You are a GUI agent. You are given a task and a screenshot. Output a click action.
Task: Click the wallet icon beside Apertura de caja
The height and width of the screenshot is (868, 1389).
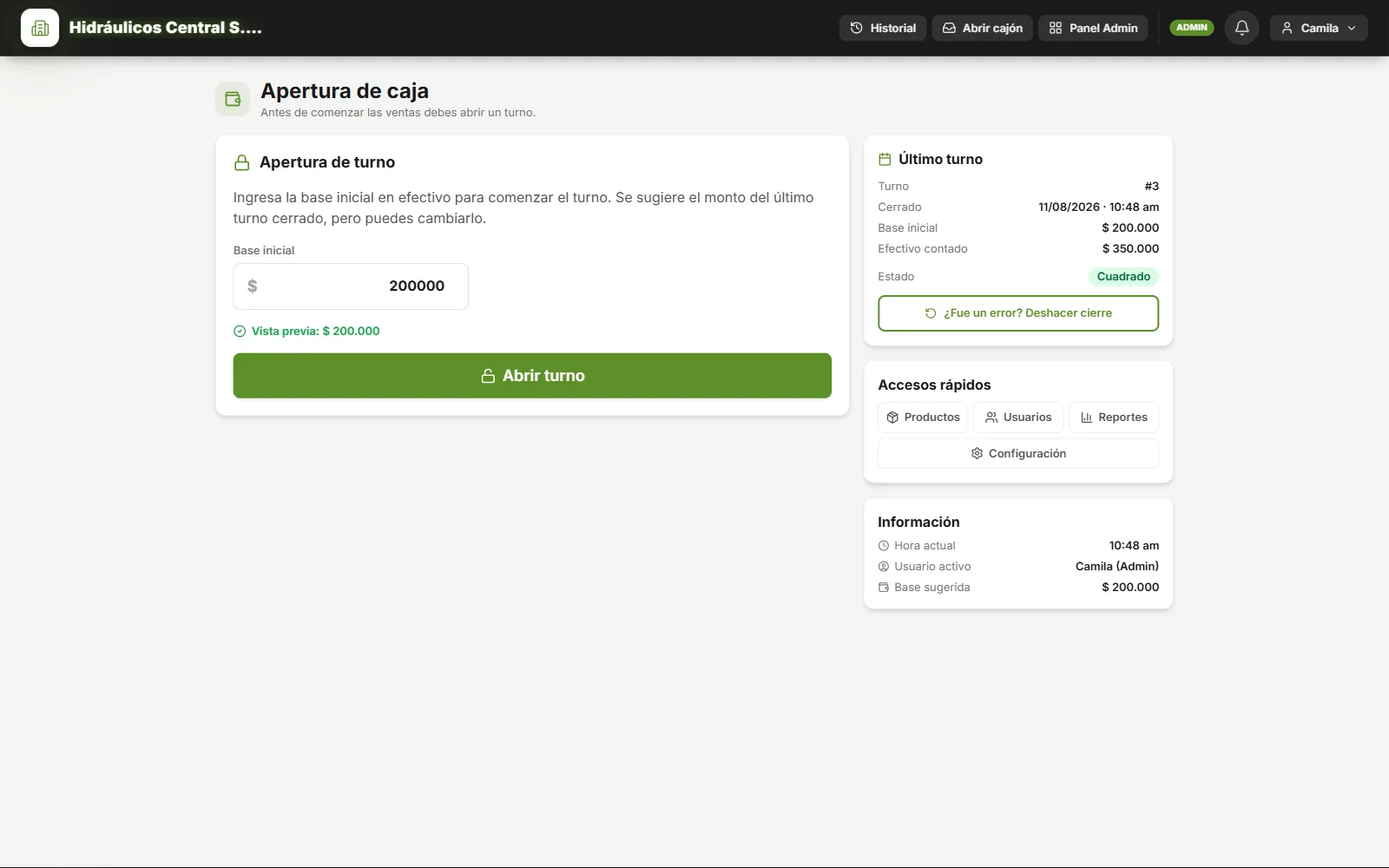coord(233,99)
